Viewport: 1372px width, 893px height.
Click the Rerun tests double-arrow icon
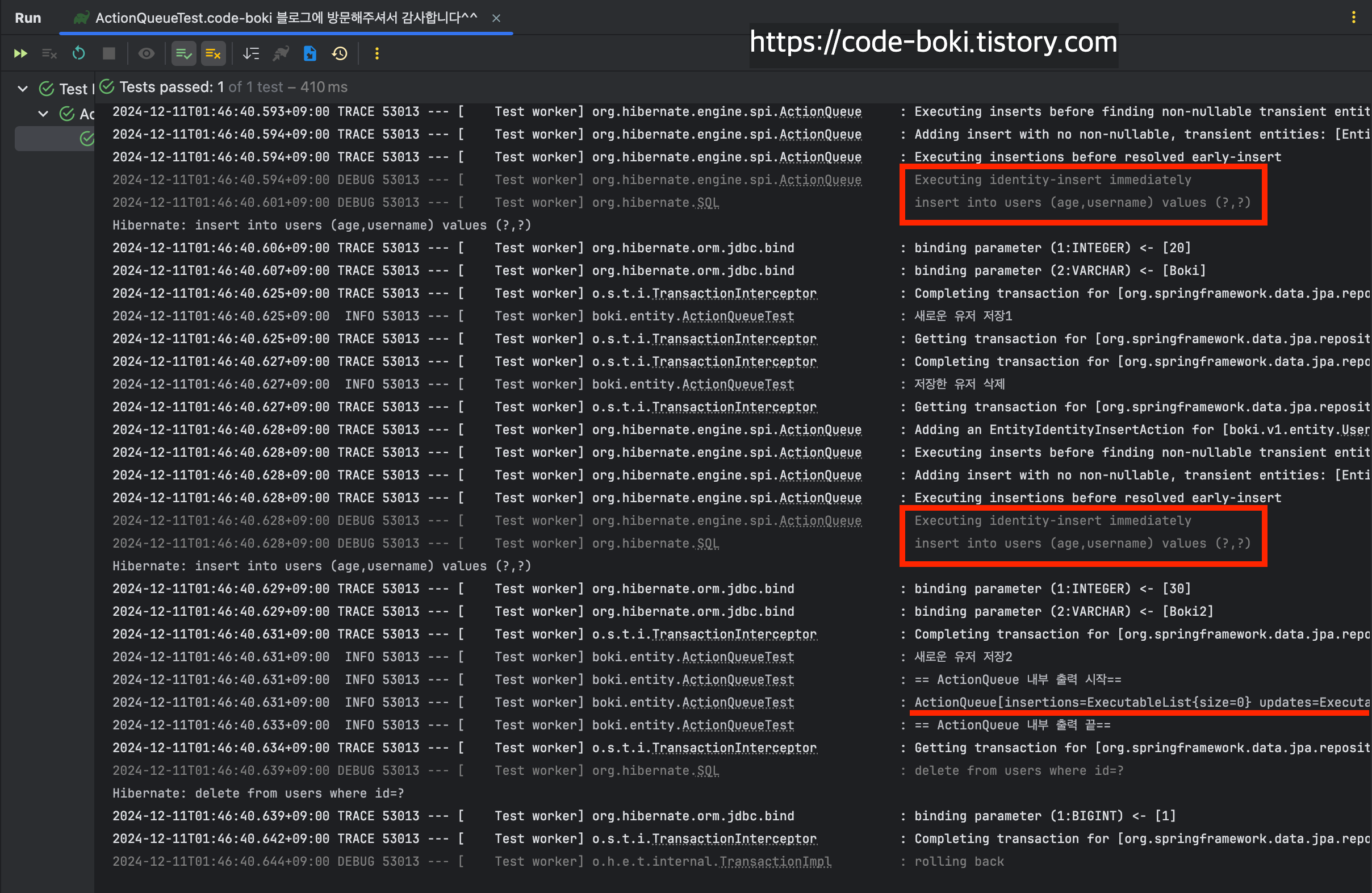click(20, 53)
